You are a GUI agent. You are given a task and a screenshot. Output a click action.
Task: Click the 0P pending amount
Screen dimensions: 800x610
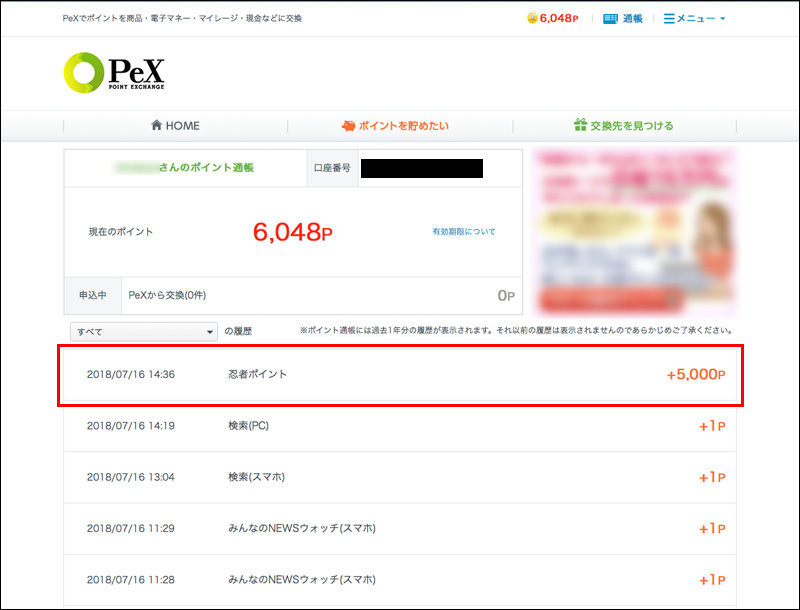[x=506, y=296]
